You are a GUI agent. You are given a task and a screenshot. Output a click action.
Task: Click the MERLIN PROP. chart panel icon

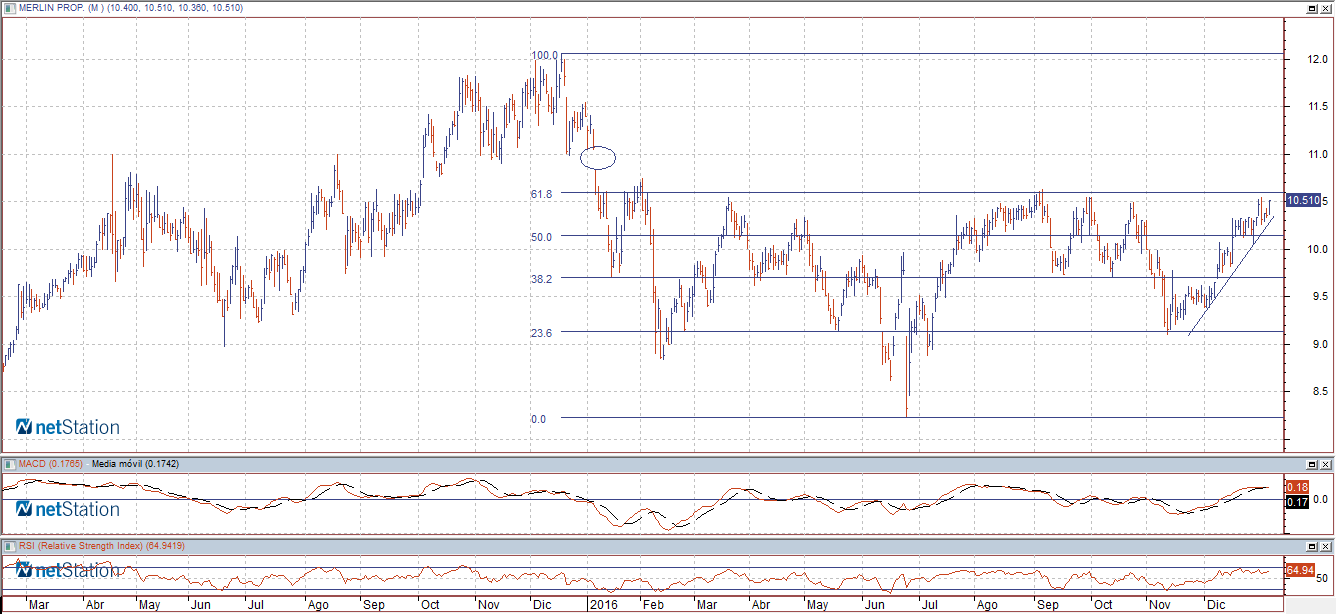click(9, 8)
